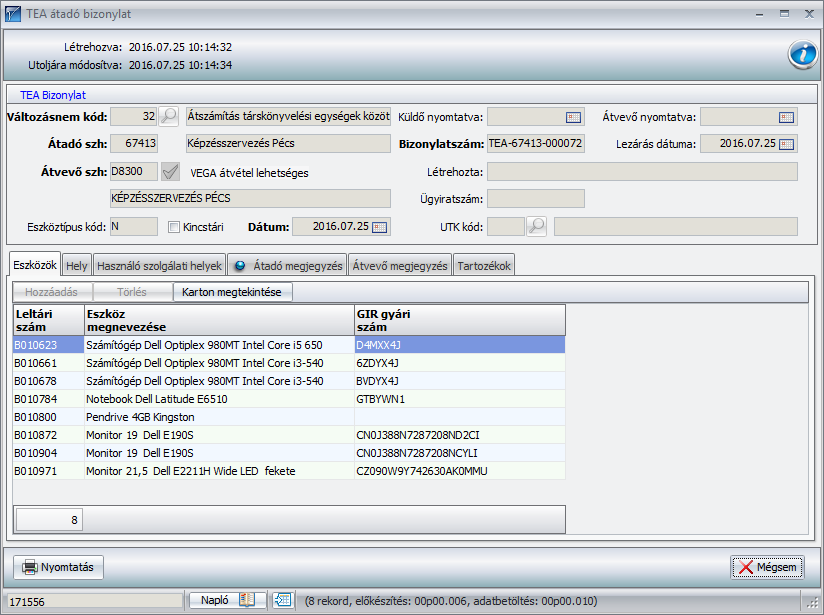Click the Bizonylatszám field
This screenshot has width=824, height=615.
(535, 144)
